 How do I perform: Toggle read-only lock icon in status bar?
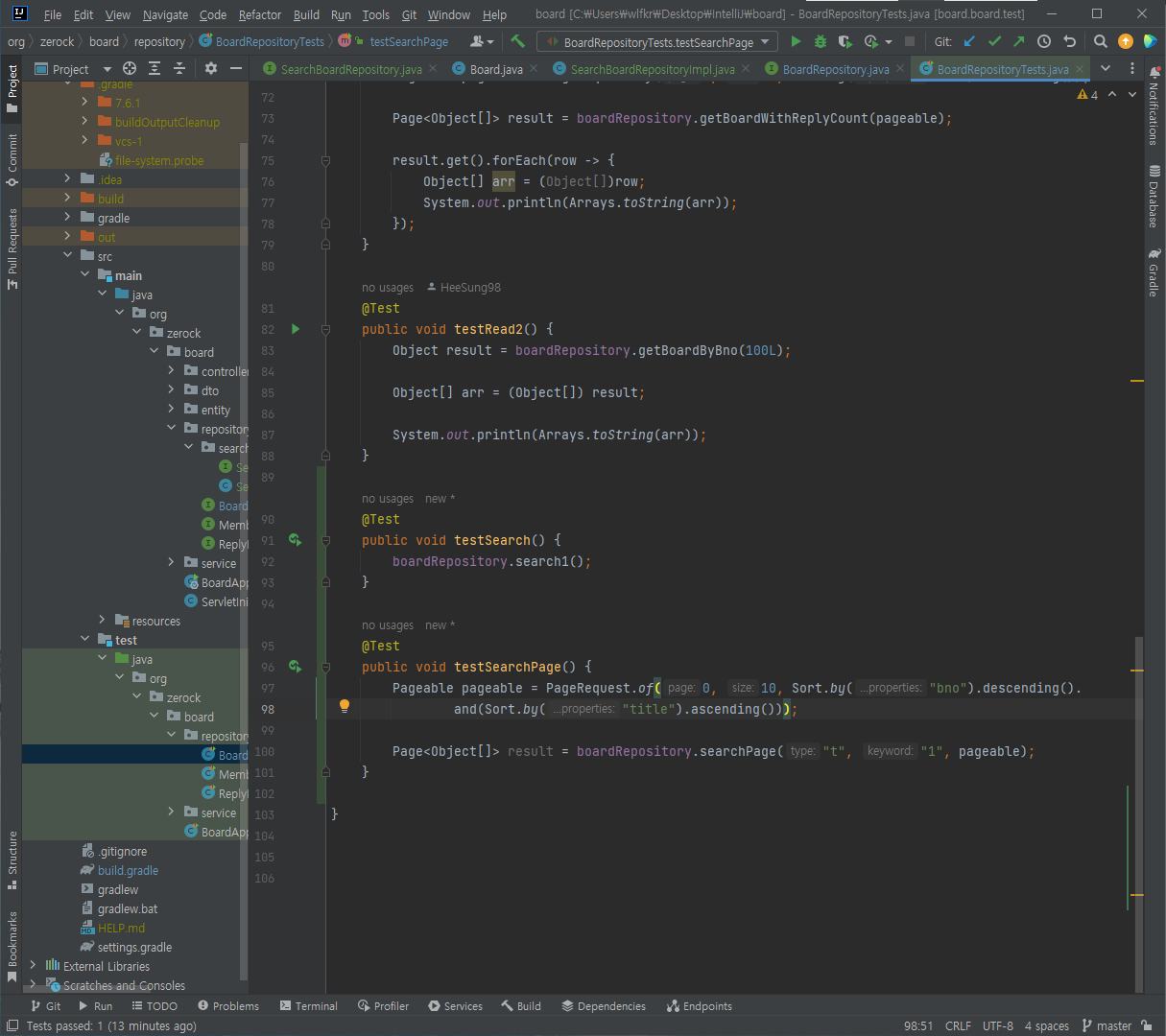point(1147,1025)
